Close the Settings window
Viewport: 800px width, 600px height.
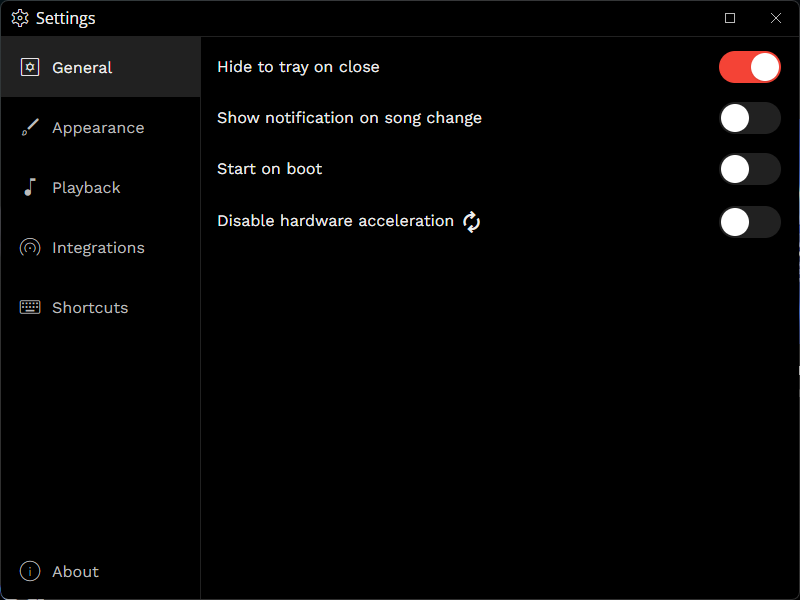pyautogui.click(x=776, y=18)
